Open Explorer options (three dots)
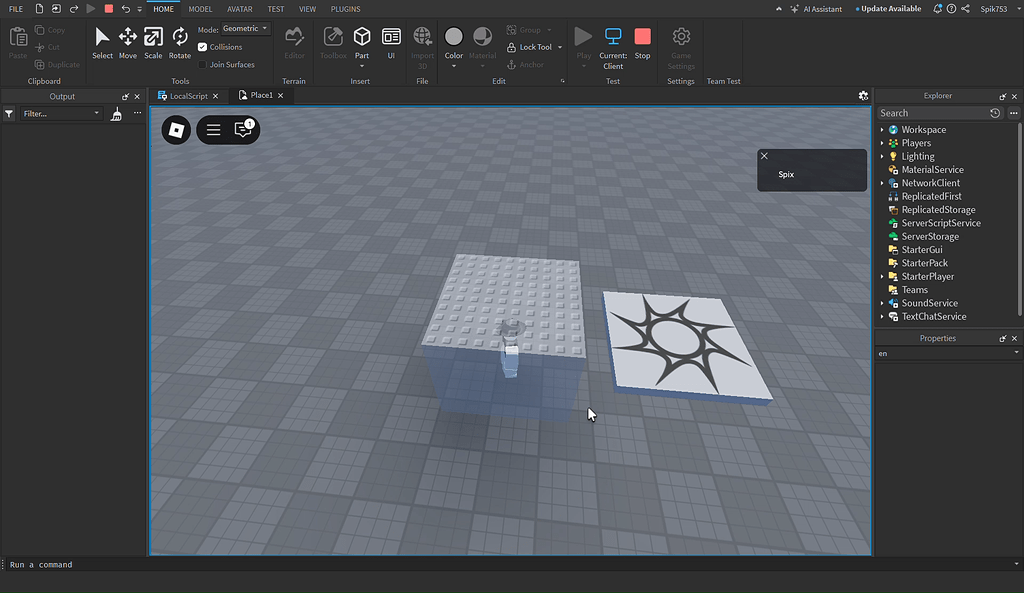The height and width of the screenshot is (593, 1024). point(1014,113)
